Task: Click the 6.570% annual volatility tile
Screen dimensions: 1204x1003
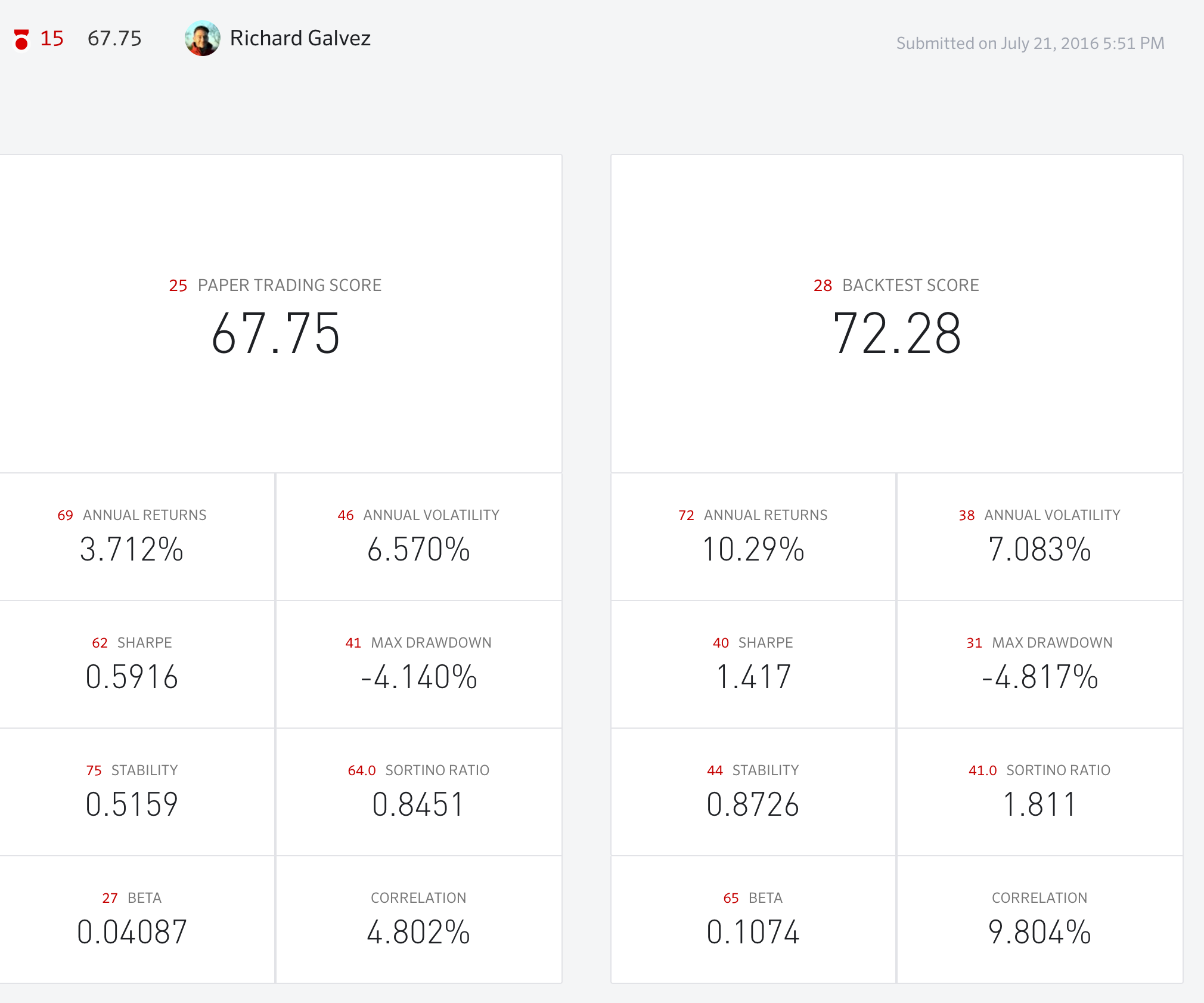Action: tap(418, 537)
